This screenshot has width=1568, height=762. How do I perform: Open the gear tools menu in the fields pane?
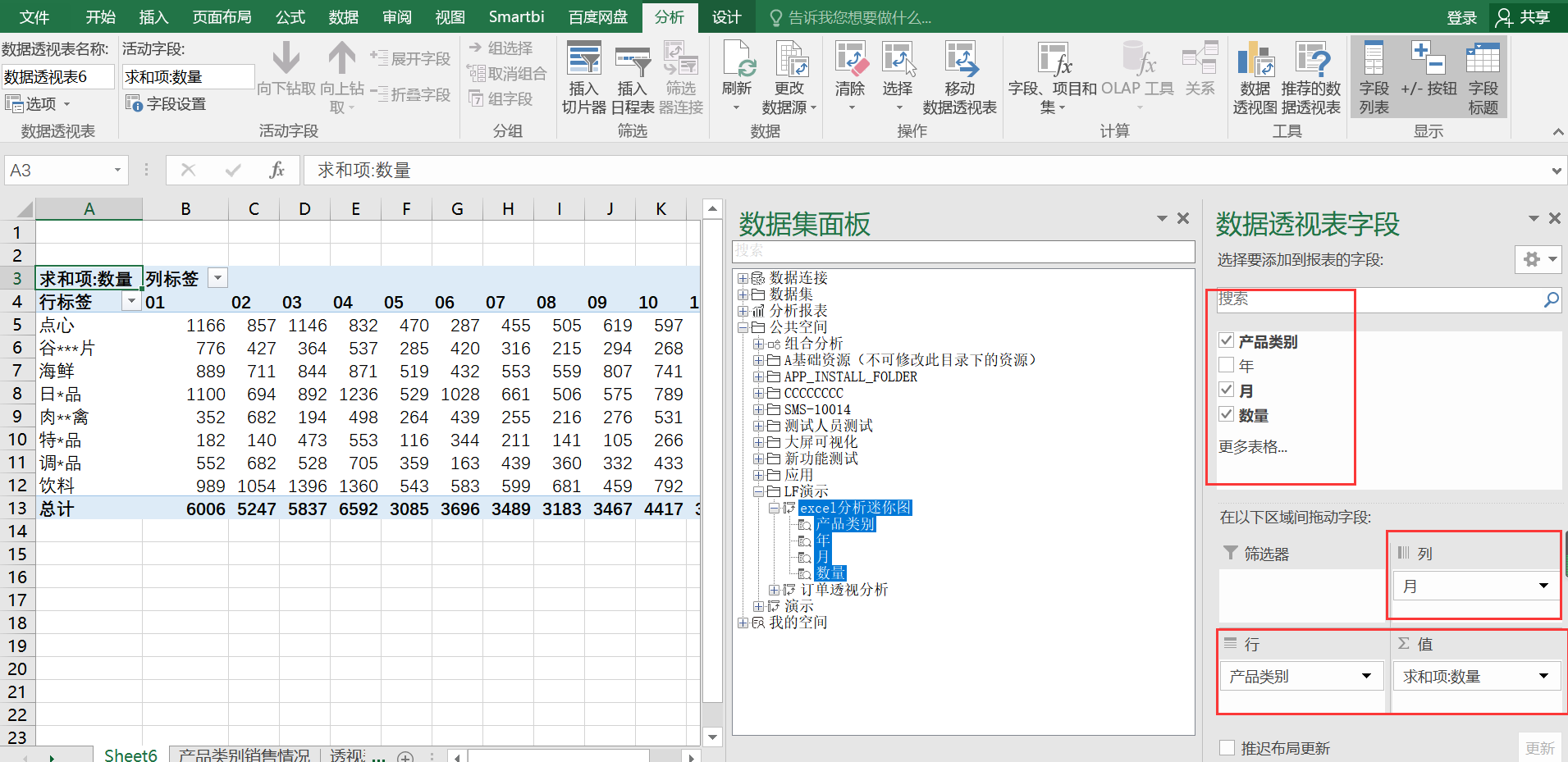pyautogui.click(x=1538, y=259)
